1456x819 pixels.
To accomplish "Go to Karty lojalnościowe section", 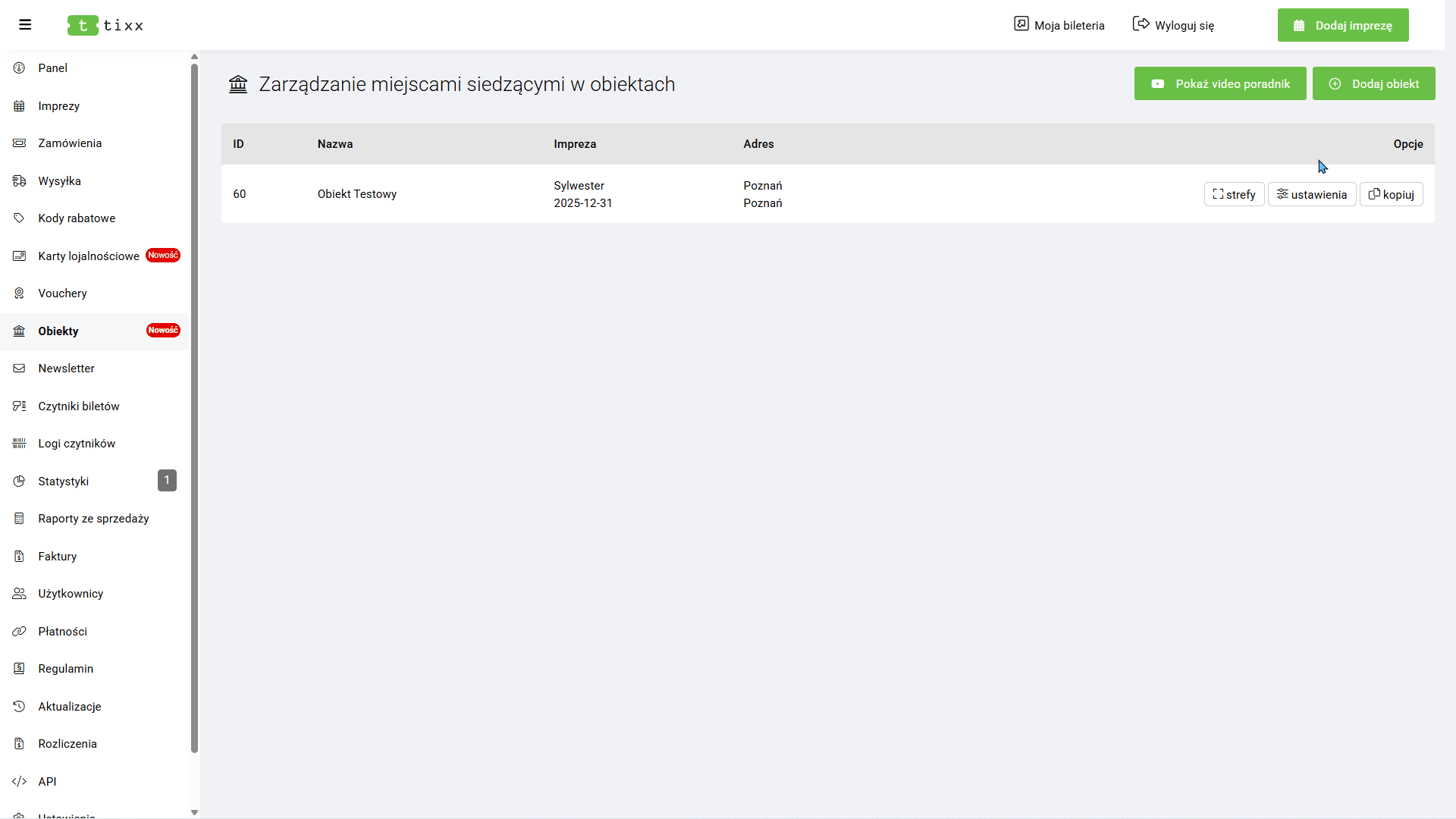I will 89,256.
